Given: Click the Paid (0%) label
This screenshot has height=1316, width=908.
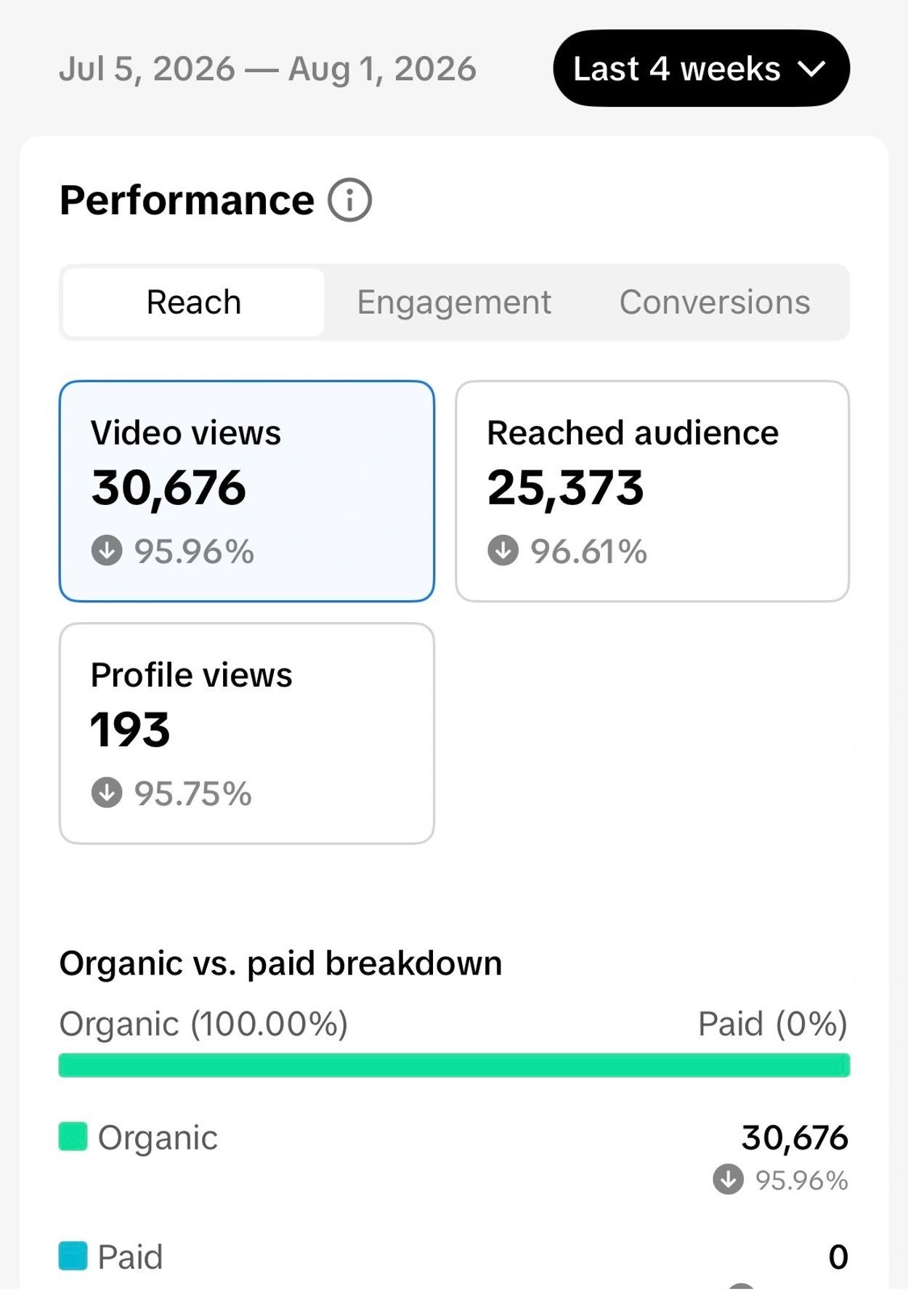Looking at the screenshot, I should click(773, 1024).
